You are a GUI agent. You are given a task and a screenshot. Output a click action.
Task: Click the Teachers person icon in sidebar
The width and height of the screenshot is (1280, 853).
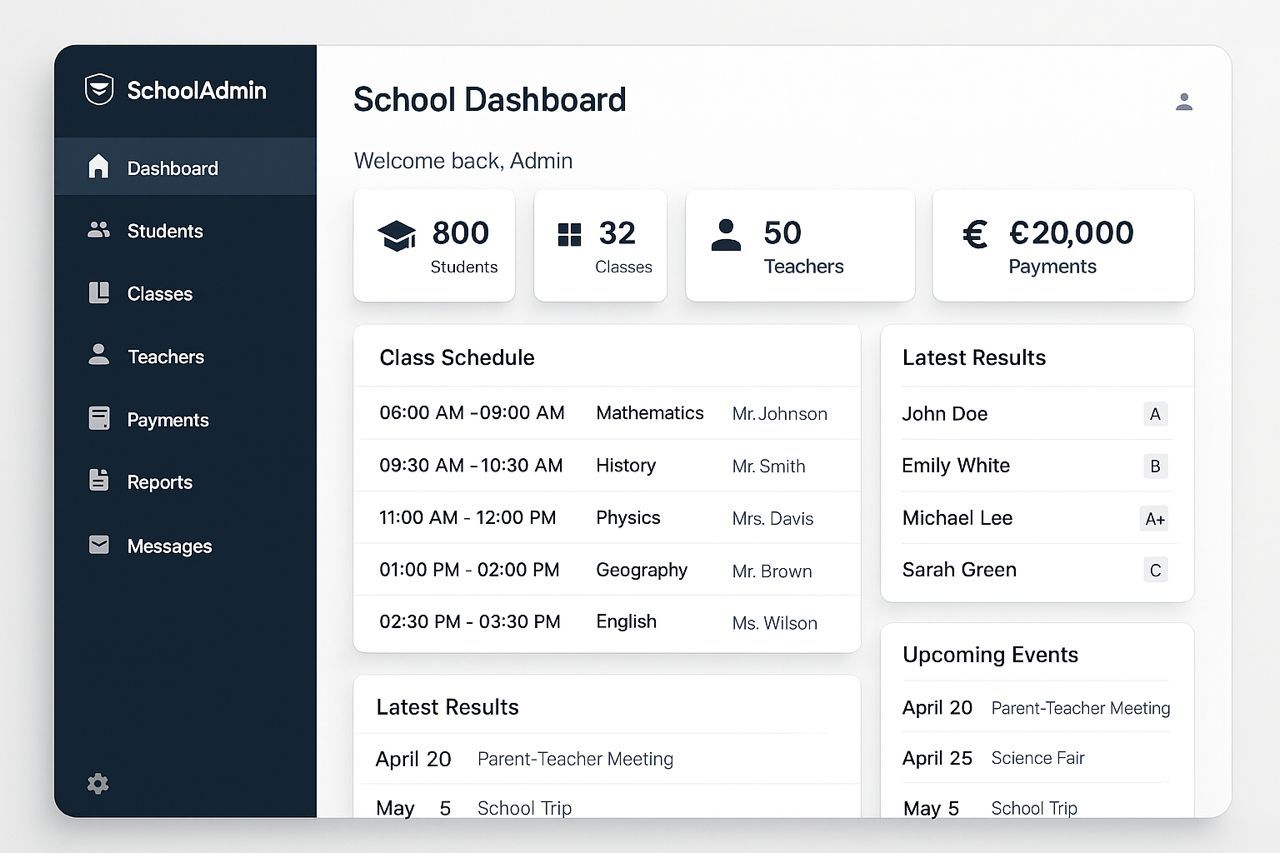(98, 355)
